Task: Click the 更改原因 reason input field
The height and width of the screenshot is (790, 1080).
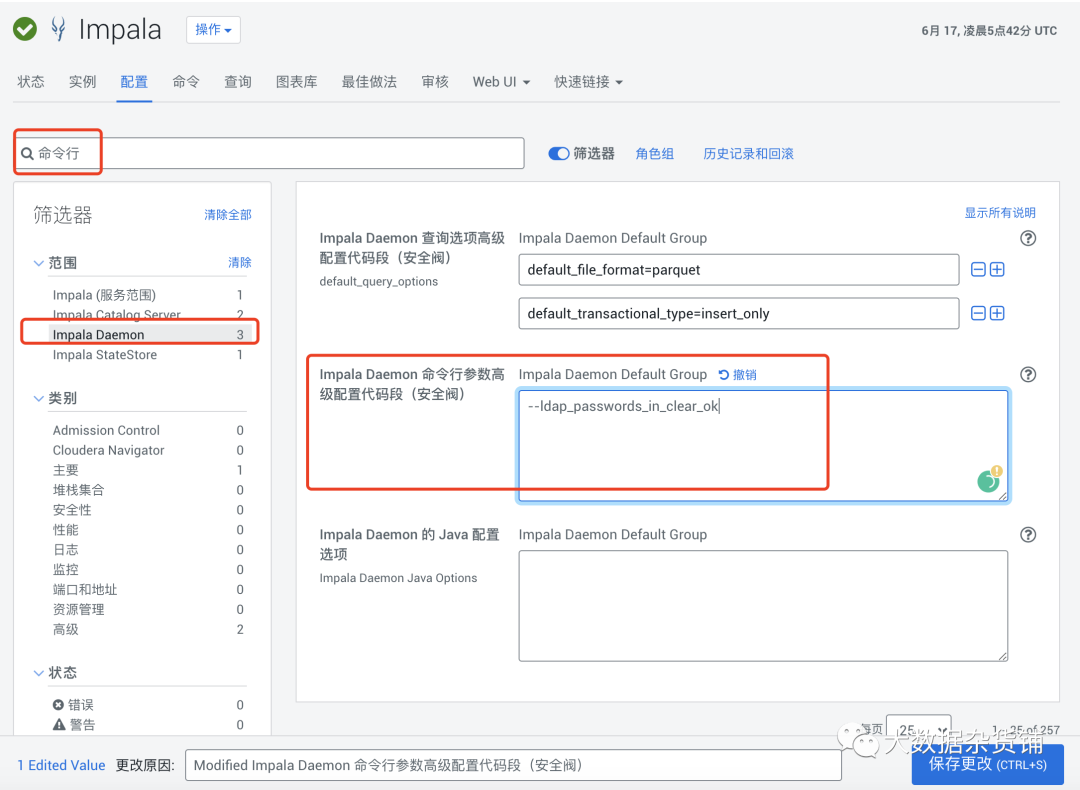Action: (513, 765)
